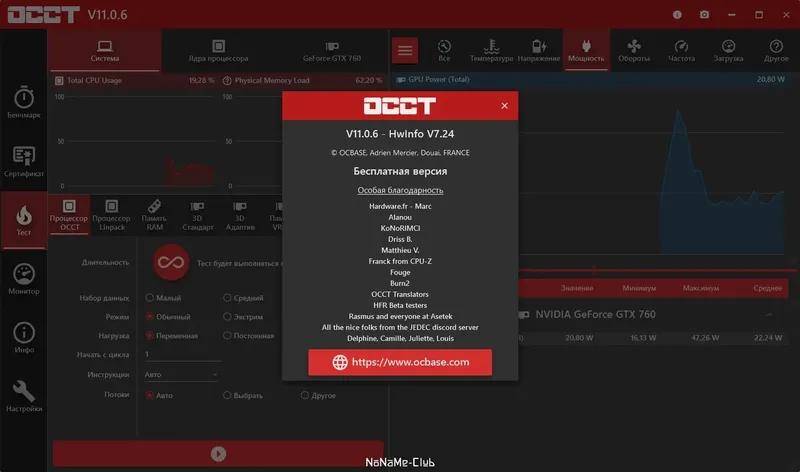Click the 16,13 W minimum value
Viewport: 800px width, 472px height.
click(x=643, y=338)
